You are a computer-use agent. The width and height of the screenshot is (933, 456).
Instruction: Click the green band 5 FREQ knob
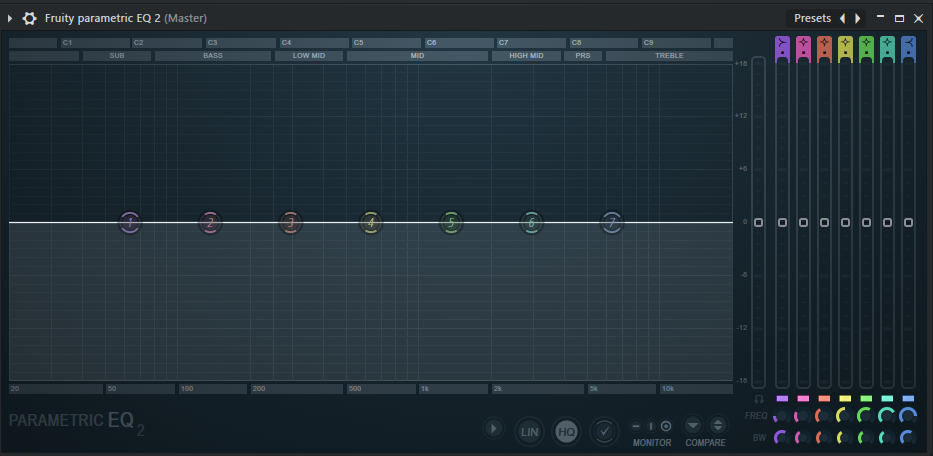(x=866, y=416)
